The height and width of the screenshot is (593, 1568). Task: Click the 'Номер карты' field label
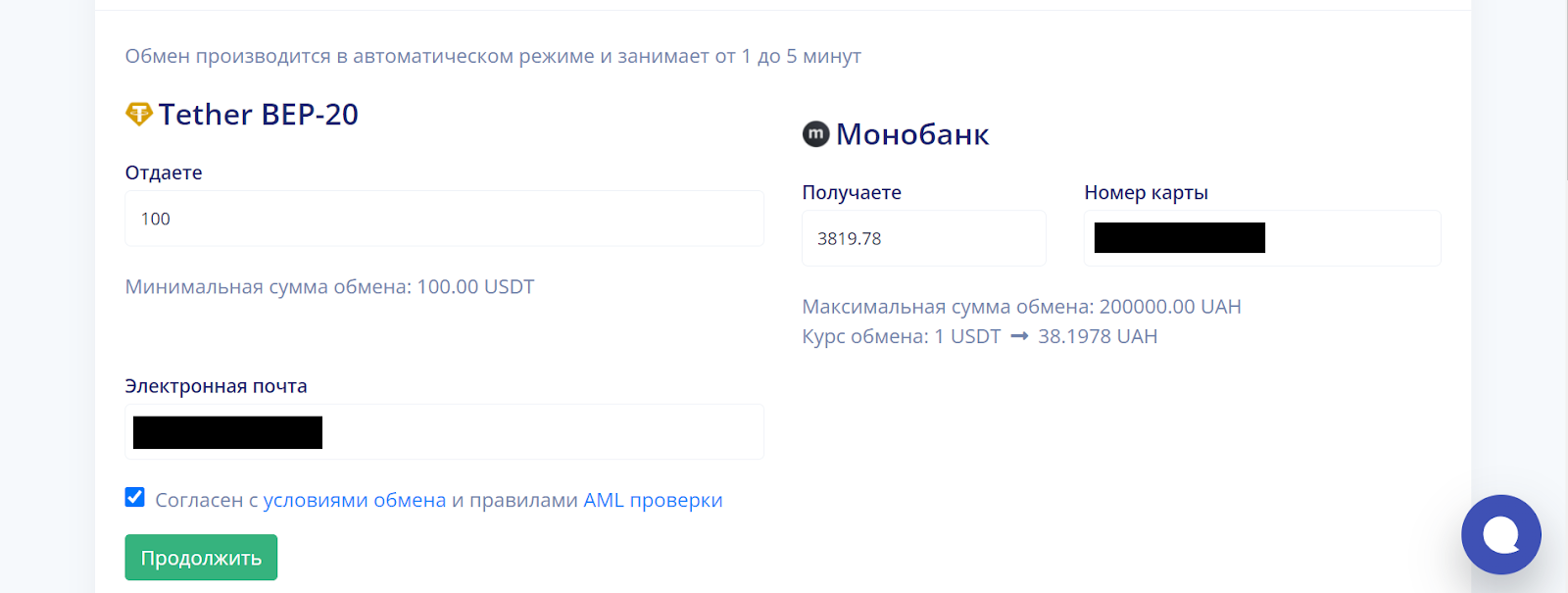[1146, 193]
